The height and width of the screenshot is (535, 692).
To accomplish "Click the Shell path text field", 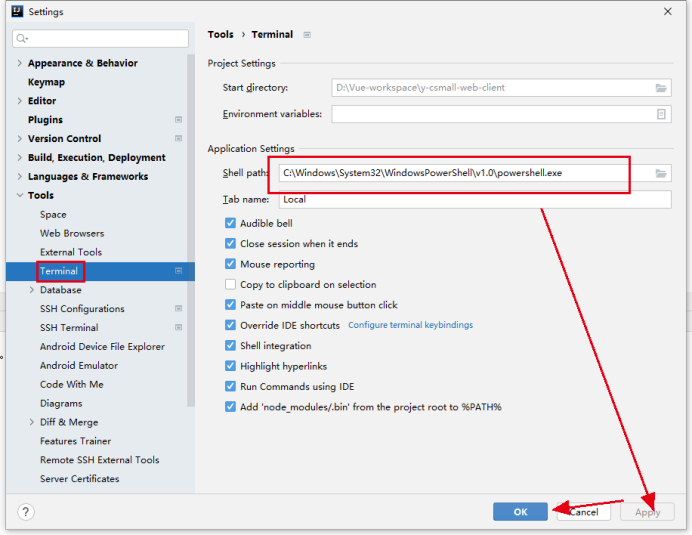I will [x=475, y=173].
